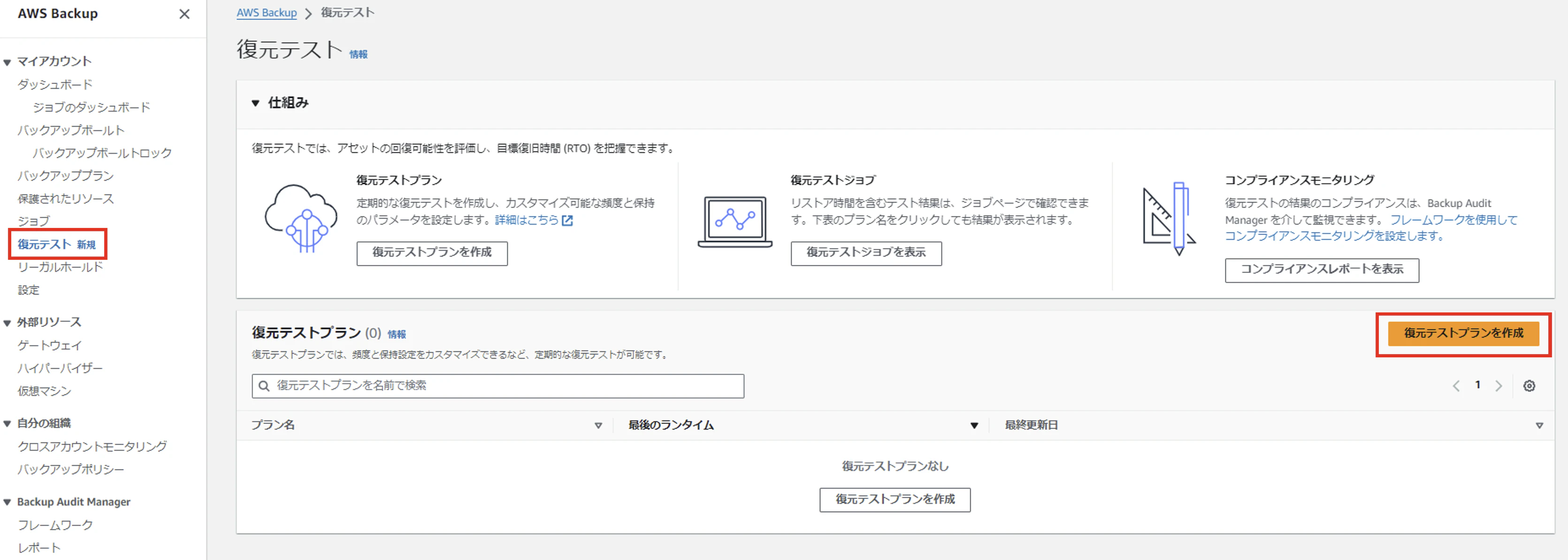This screenshot has height=560, width=1568.
Task: Click 復元テストジョブを表示 button
Action: click(x=866, y=253)
